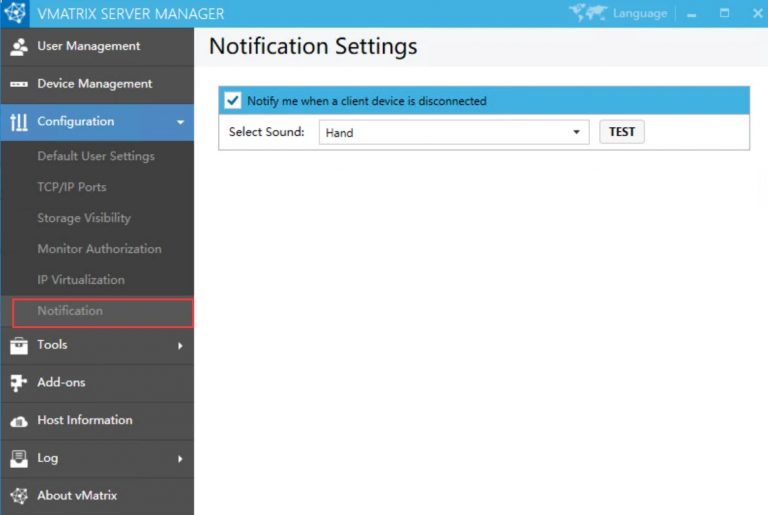The width and height of the screenshot is (768, 515).
Task: Expand the Tools submenu arrow
Action: (x=180, y=346)
